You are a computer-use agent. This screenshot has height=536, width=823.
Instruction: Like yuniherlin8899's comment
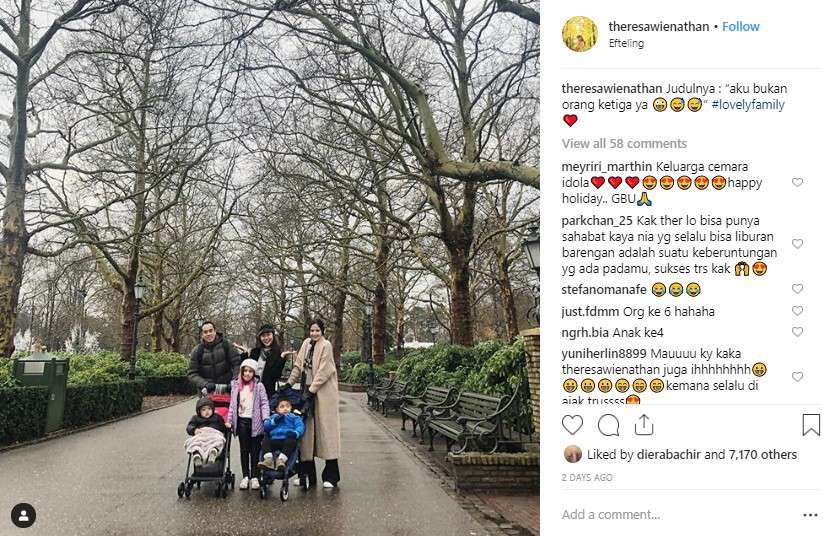[797, 376]
